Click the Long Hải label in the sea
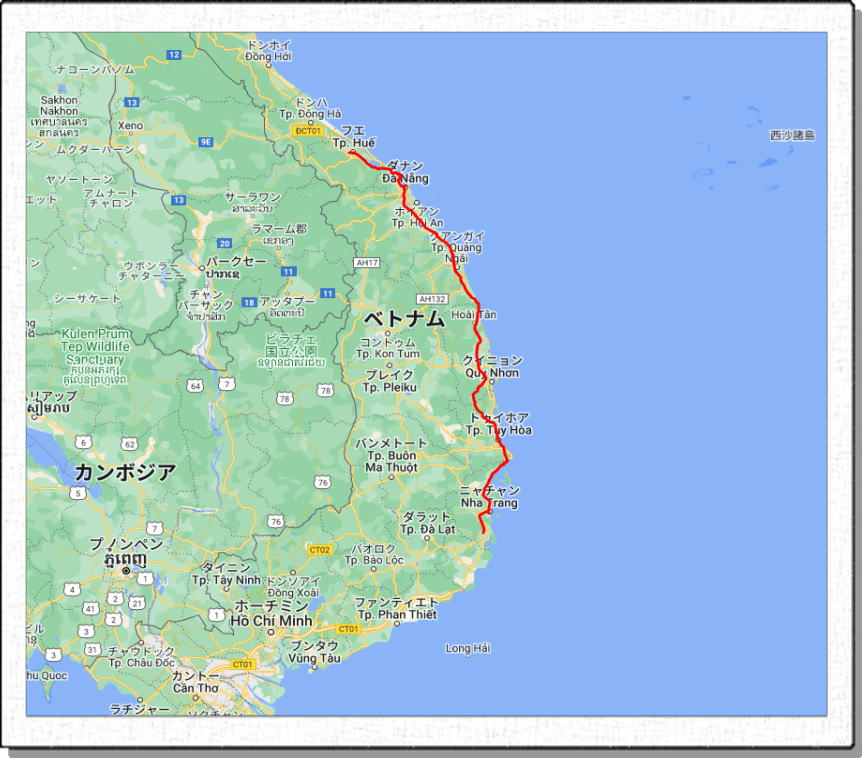 (x=468, y=649)
